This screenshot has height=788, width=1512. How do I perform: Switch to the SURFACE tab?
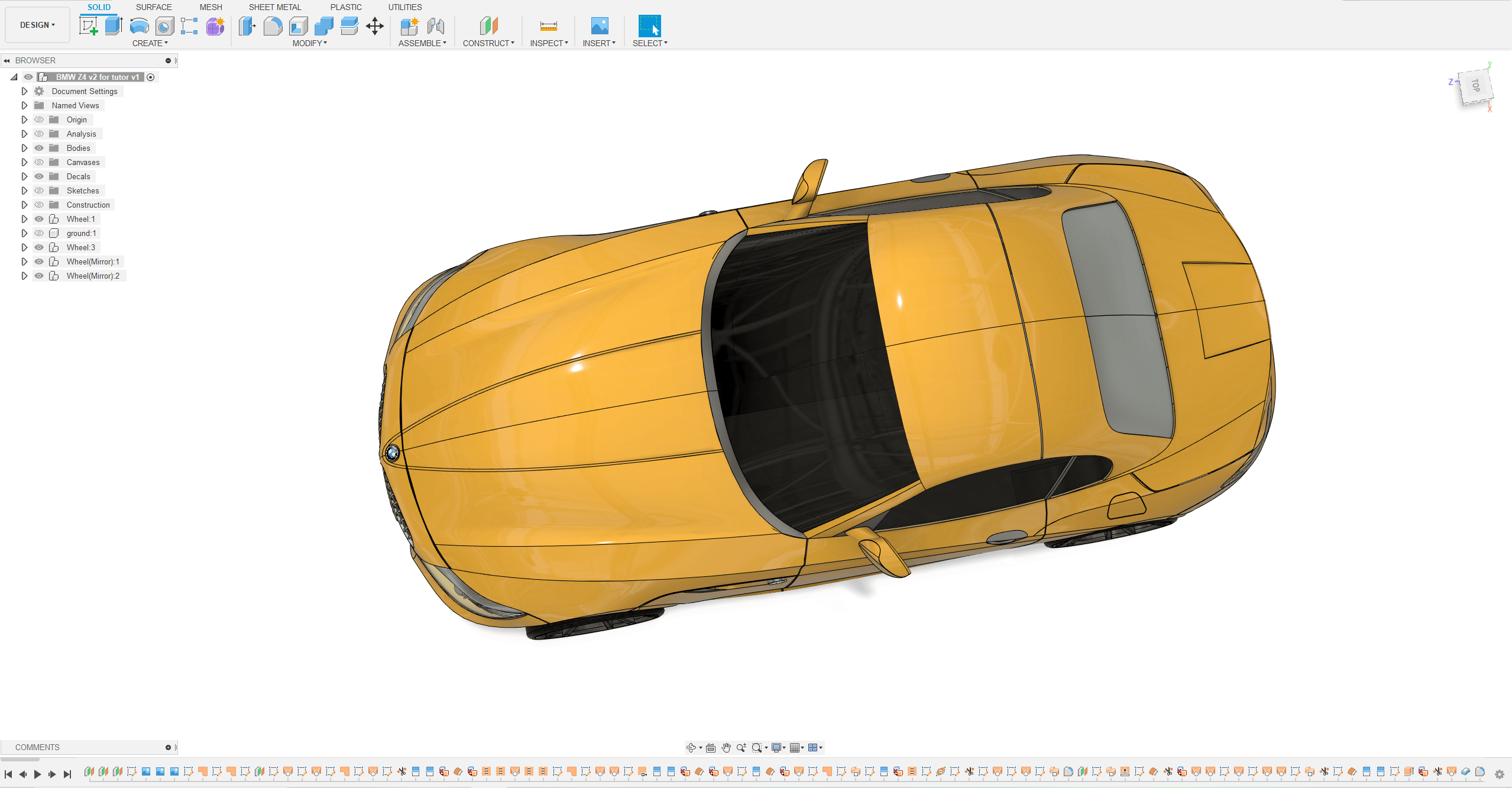point(154,7)
